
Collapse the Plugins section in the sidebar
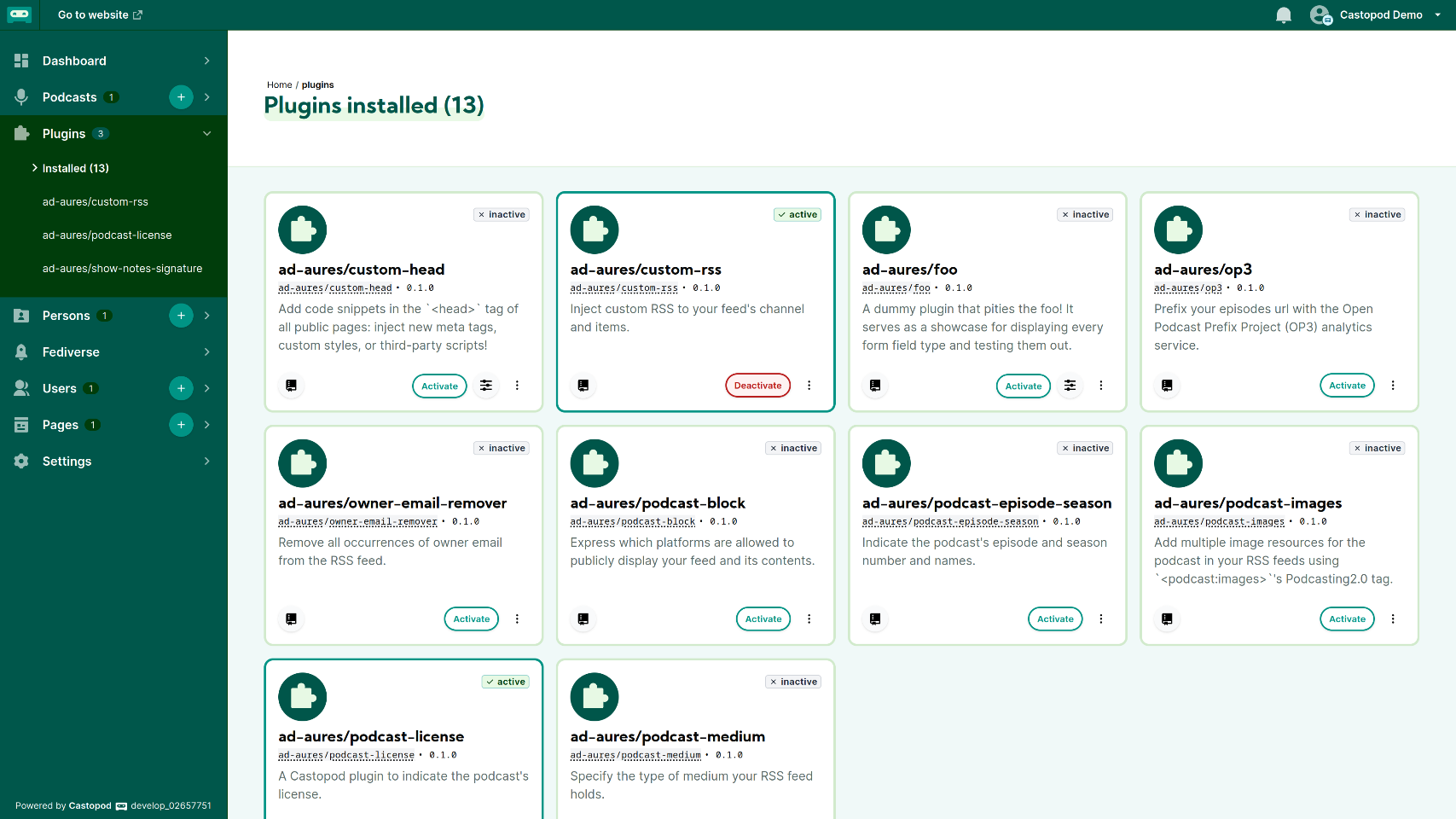(206, 133)
